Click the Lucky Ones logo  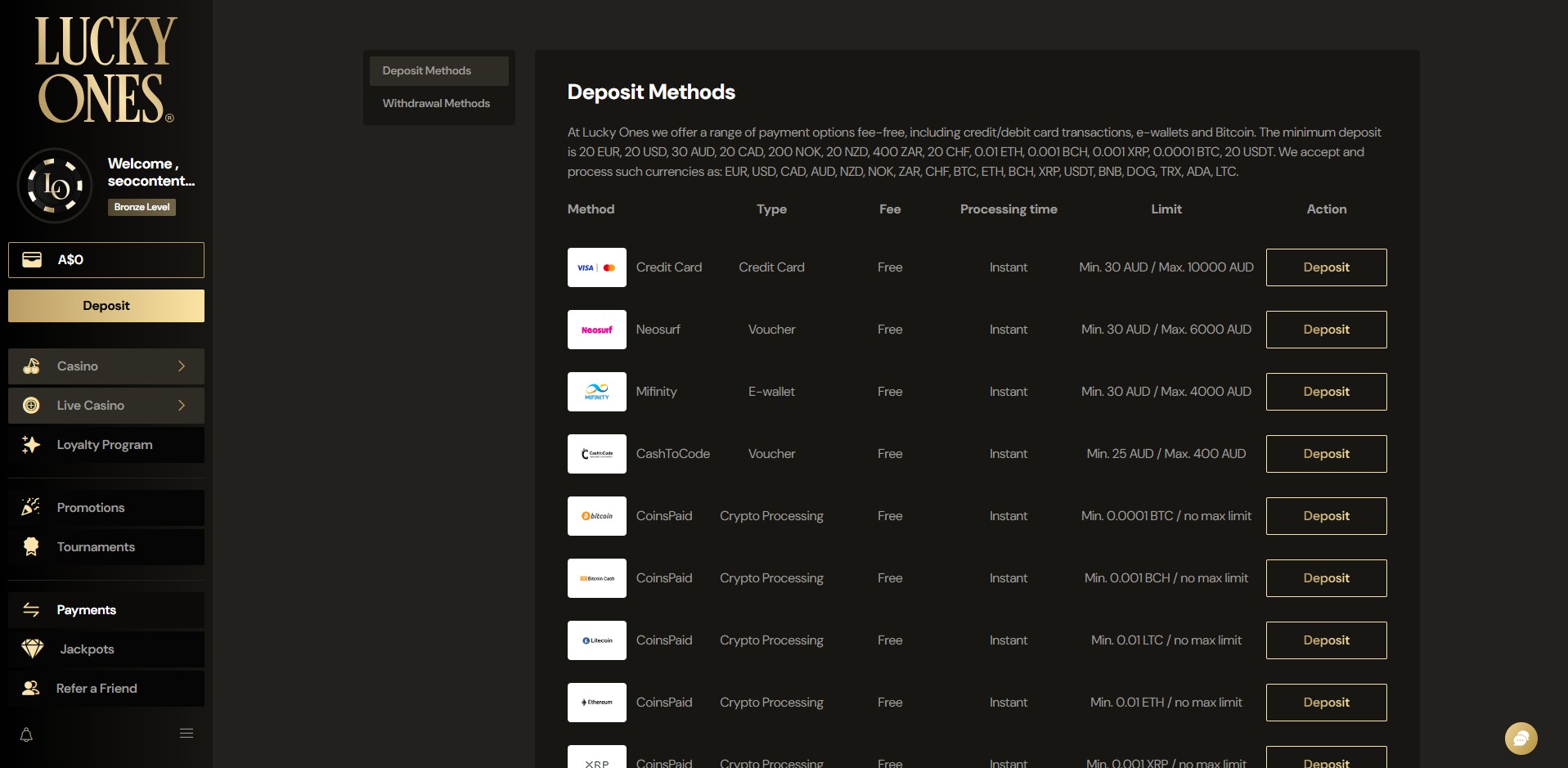pos(106,70)
